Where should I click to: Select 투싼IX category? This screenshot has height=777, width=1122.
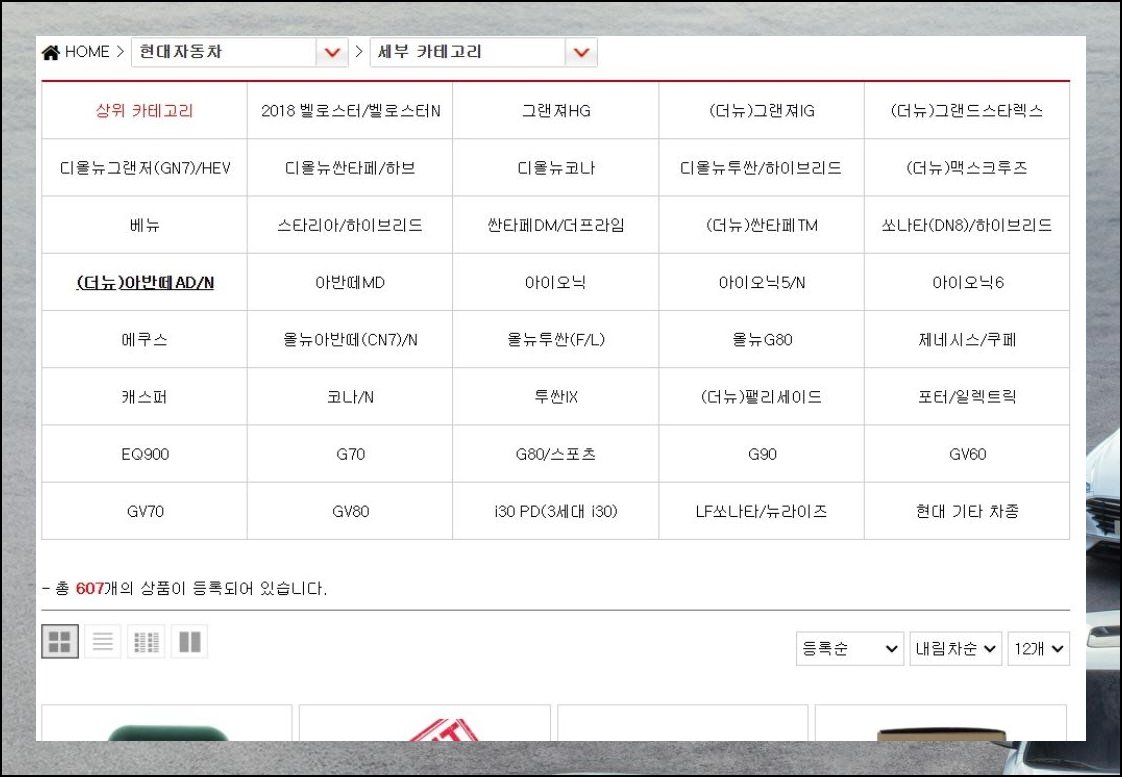pos(556,397)
